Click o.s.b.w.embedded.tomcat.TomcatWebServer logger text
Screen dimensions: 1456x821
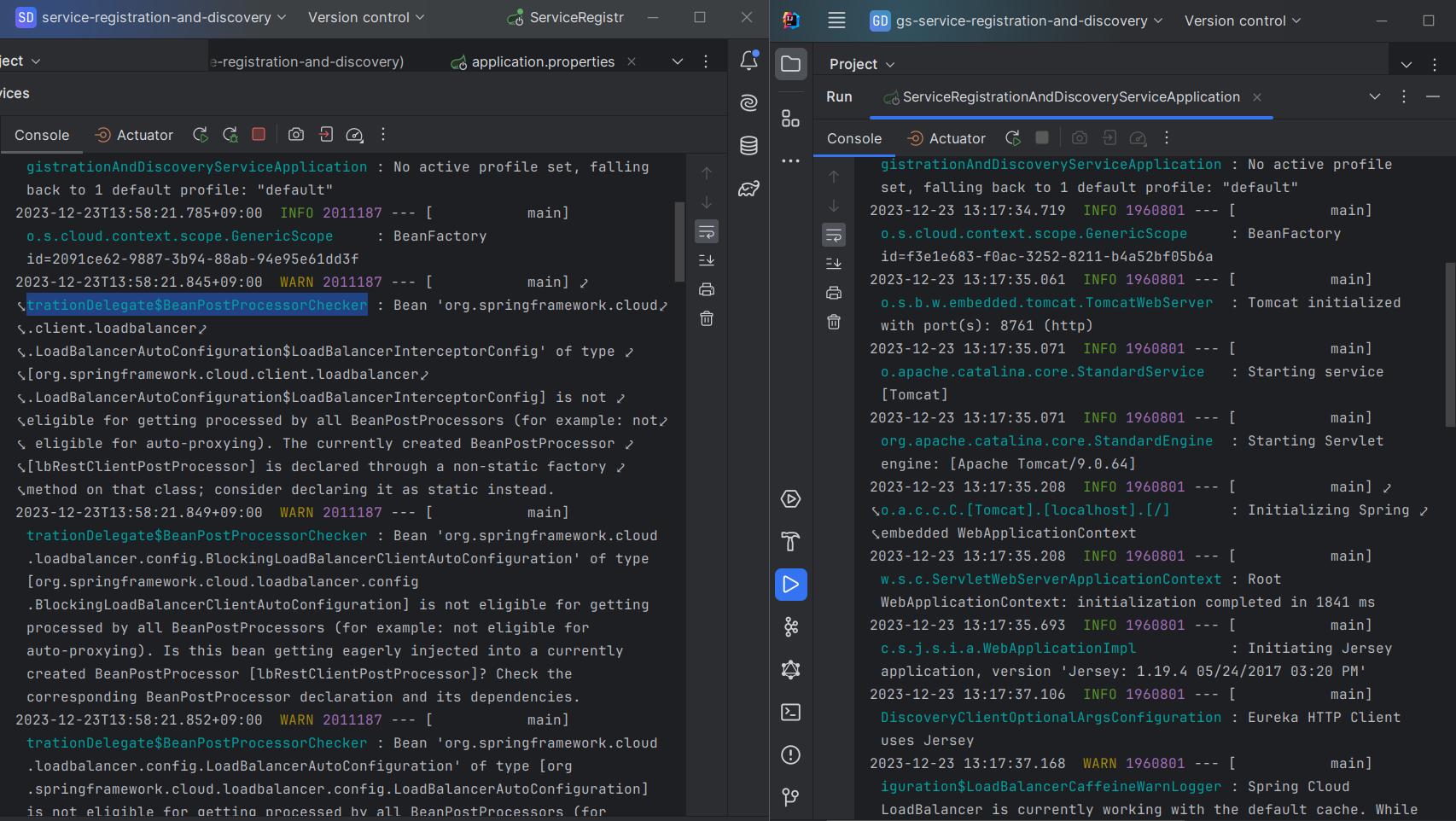(1046, 302)
